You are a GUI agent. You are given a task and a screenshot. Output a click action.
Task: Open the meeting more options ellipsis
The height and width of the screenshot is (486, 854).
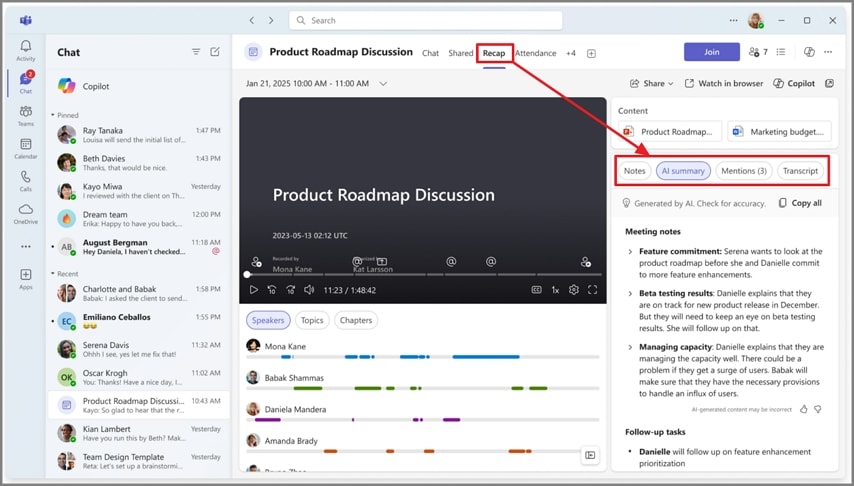coord(828,52)
